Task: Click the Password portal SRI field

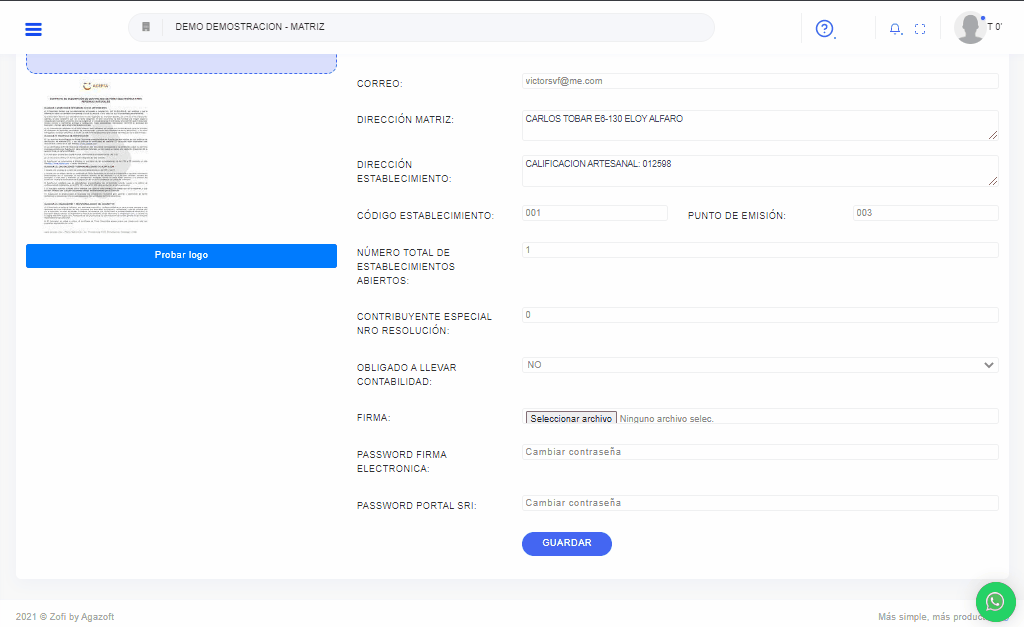Action: tap(760, 503)
